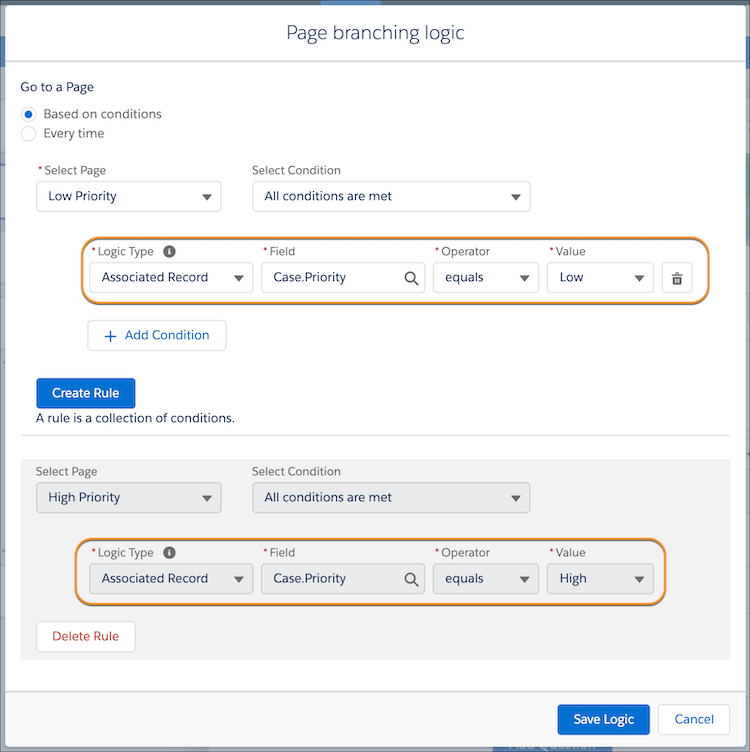Open the High Priority page dropdown
Screen dimensions: 750x752
128,497
